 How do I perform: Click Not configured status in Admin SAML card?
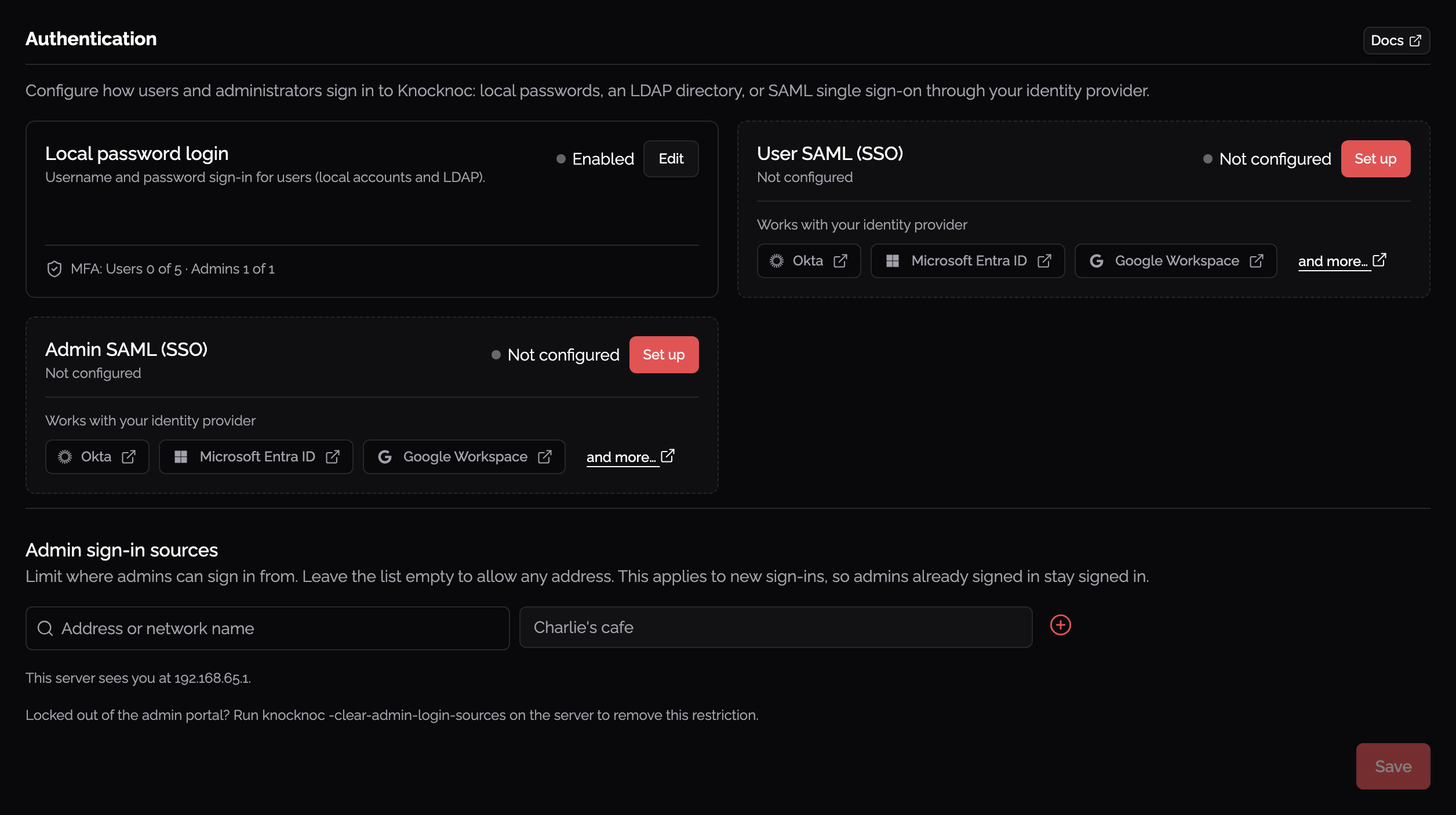555,355
